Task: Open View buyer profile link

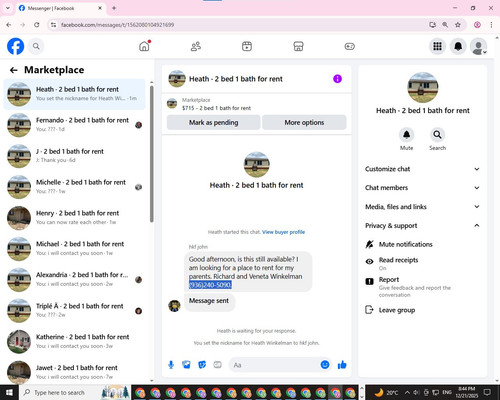Action: coord(283,232)
